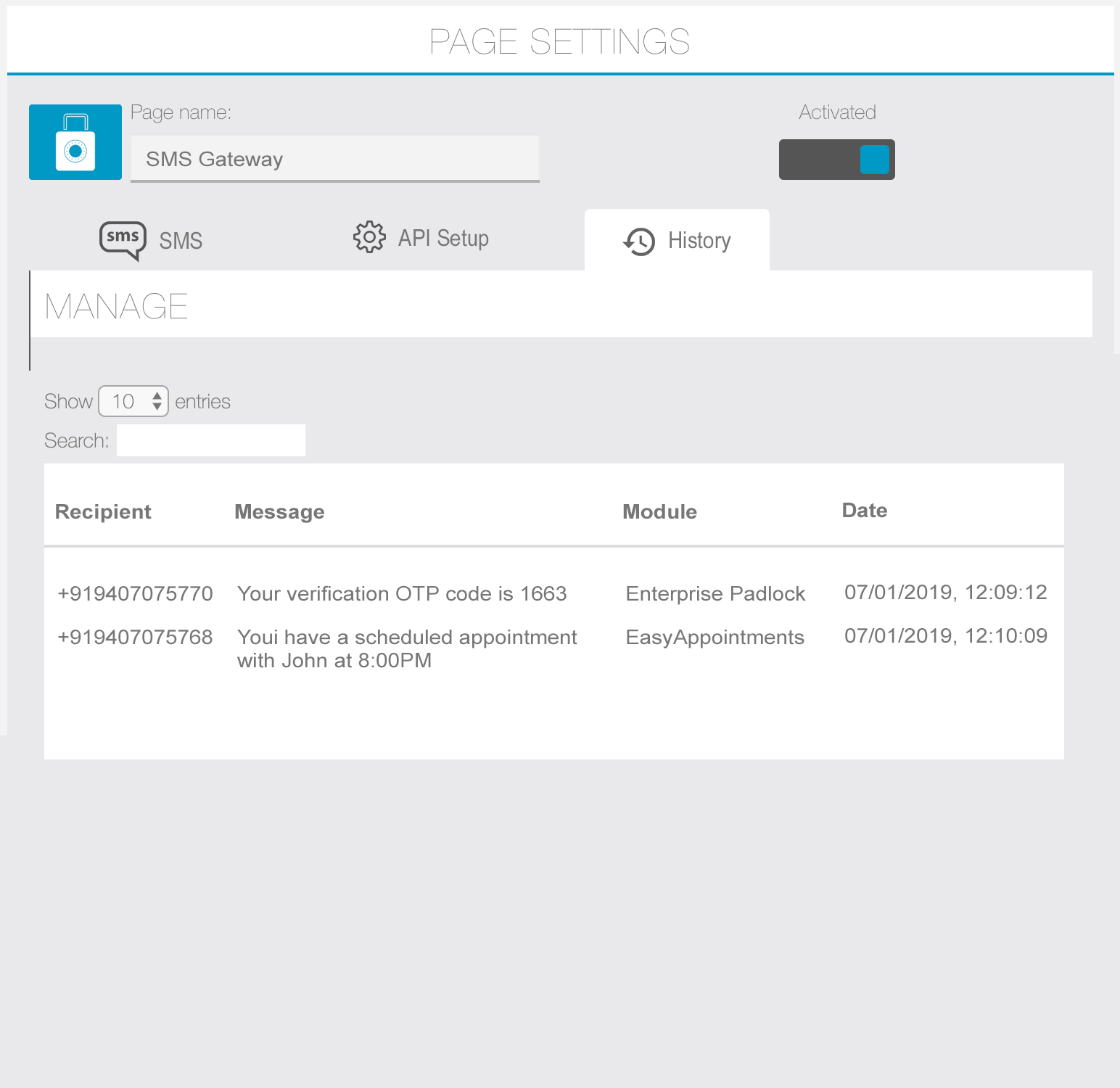Select recipient +919407075768
The image size is (1120, 1088).
coord(135,637)
